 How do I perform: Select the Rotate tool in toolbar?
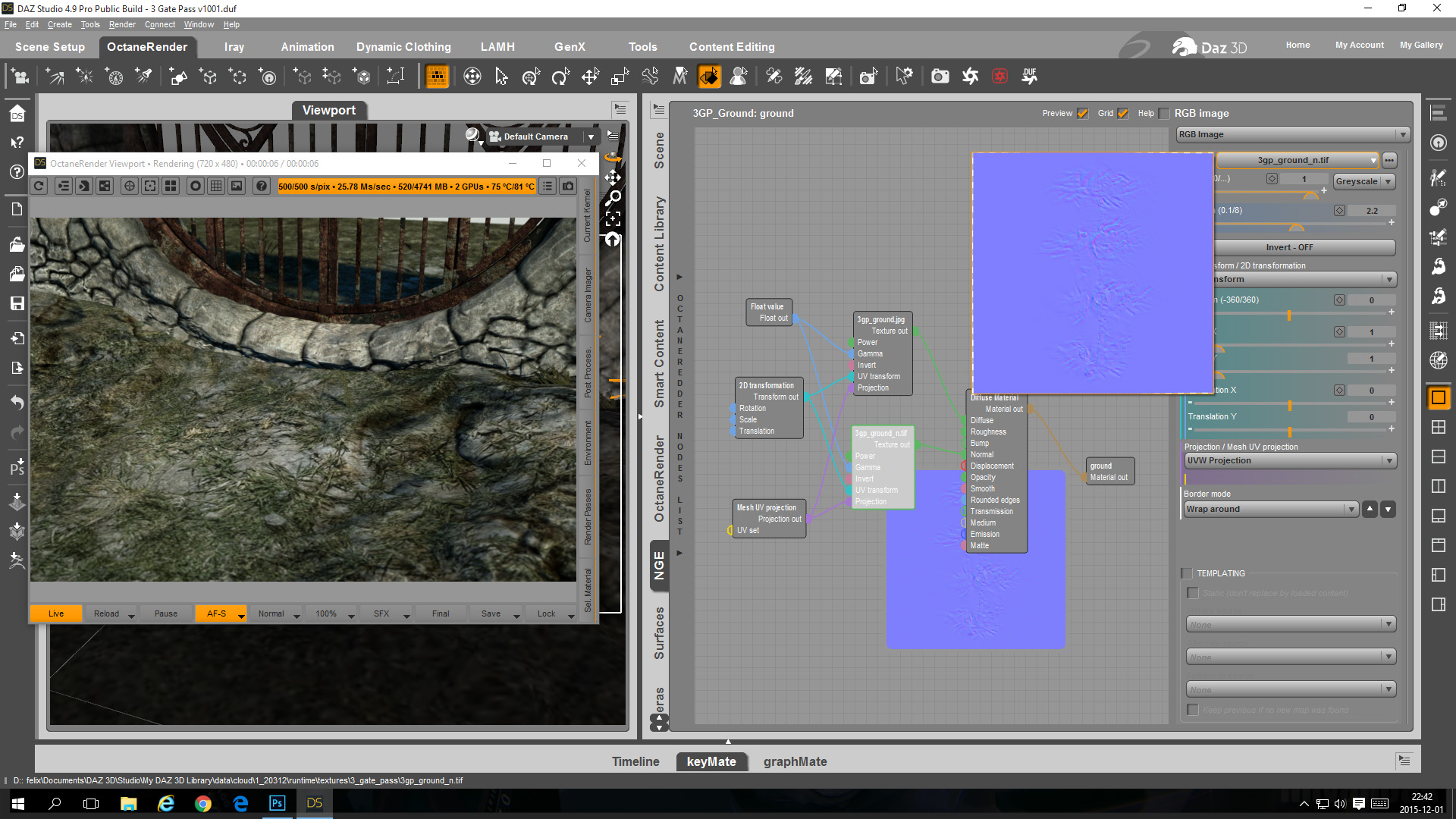point(560,76)
